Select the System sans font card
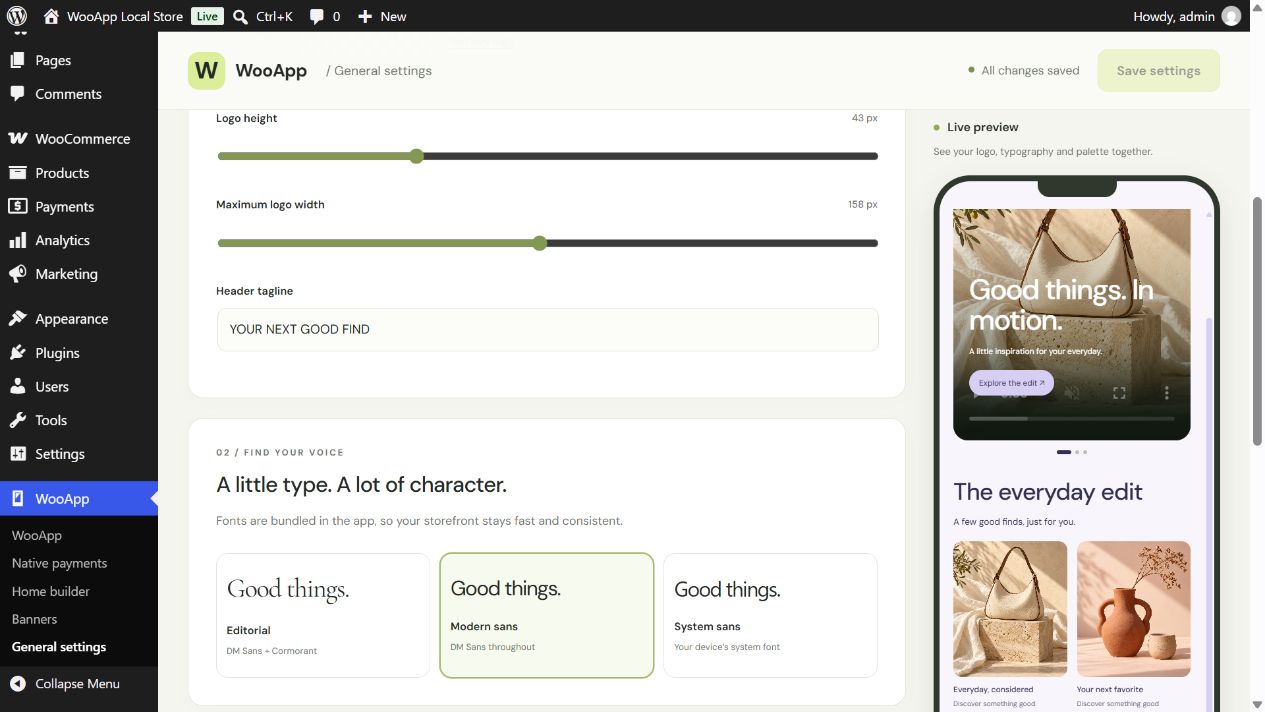This screenshot has height=712, width=1265. 770,616
